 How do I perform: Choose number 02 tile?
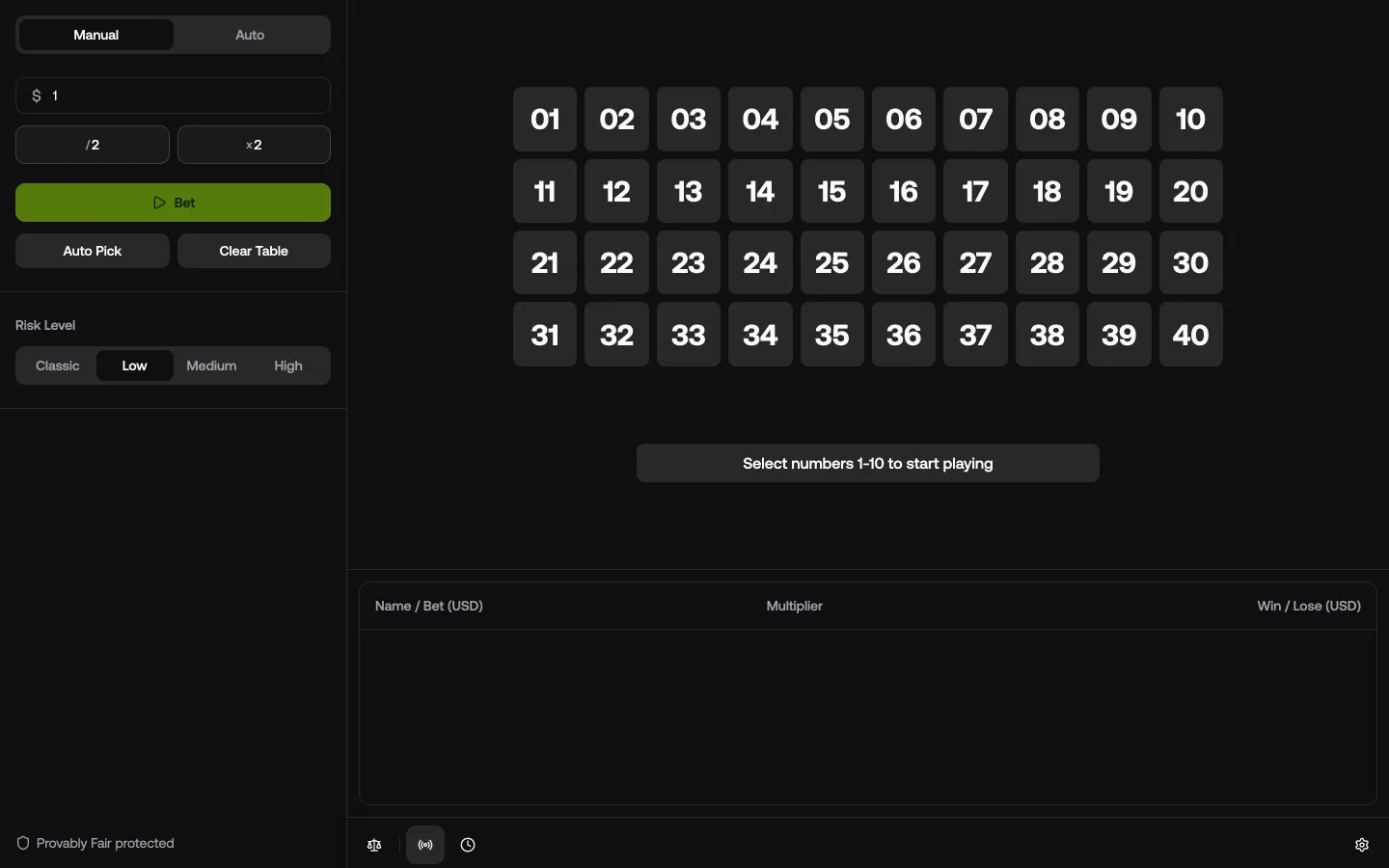616,120
